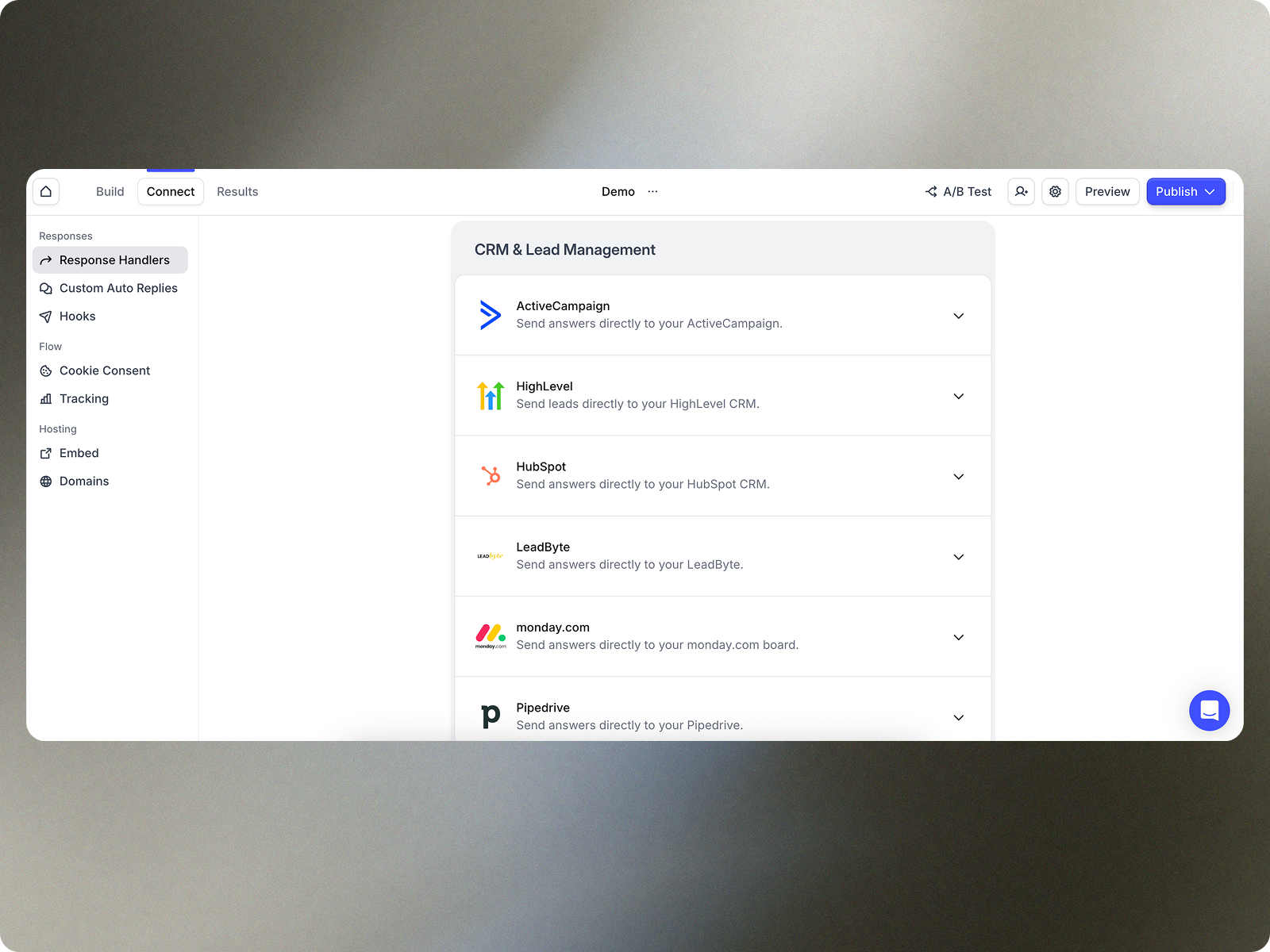Click "Send leads directly to your HighLevel CRM."
Viewport: 1270px width, 952px height.
click(x=637, y=404)
